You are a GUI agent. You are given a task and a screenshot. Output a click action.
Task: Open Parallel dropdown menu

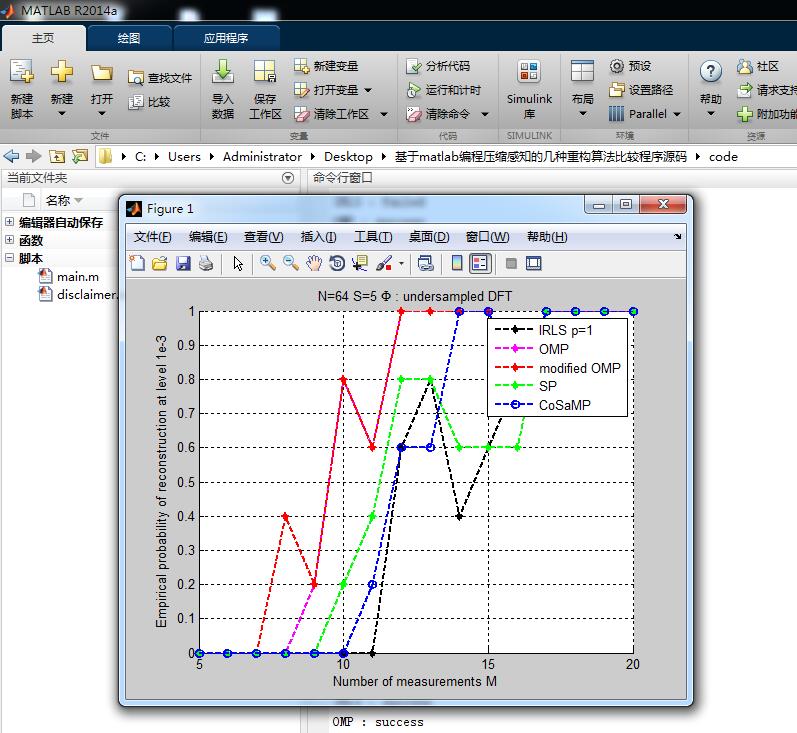645,114
